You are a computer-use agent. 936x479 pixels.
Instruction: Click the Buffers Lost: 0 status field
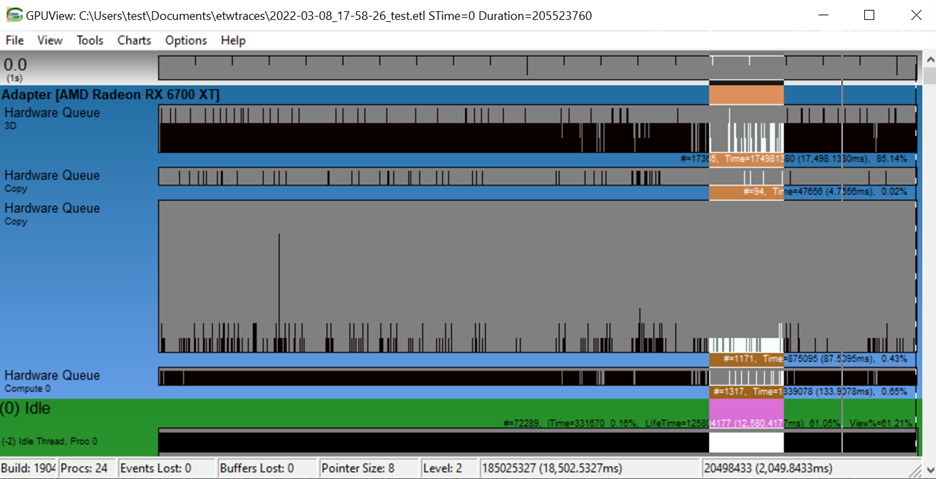point(266,468)
